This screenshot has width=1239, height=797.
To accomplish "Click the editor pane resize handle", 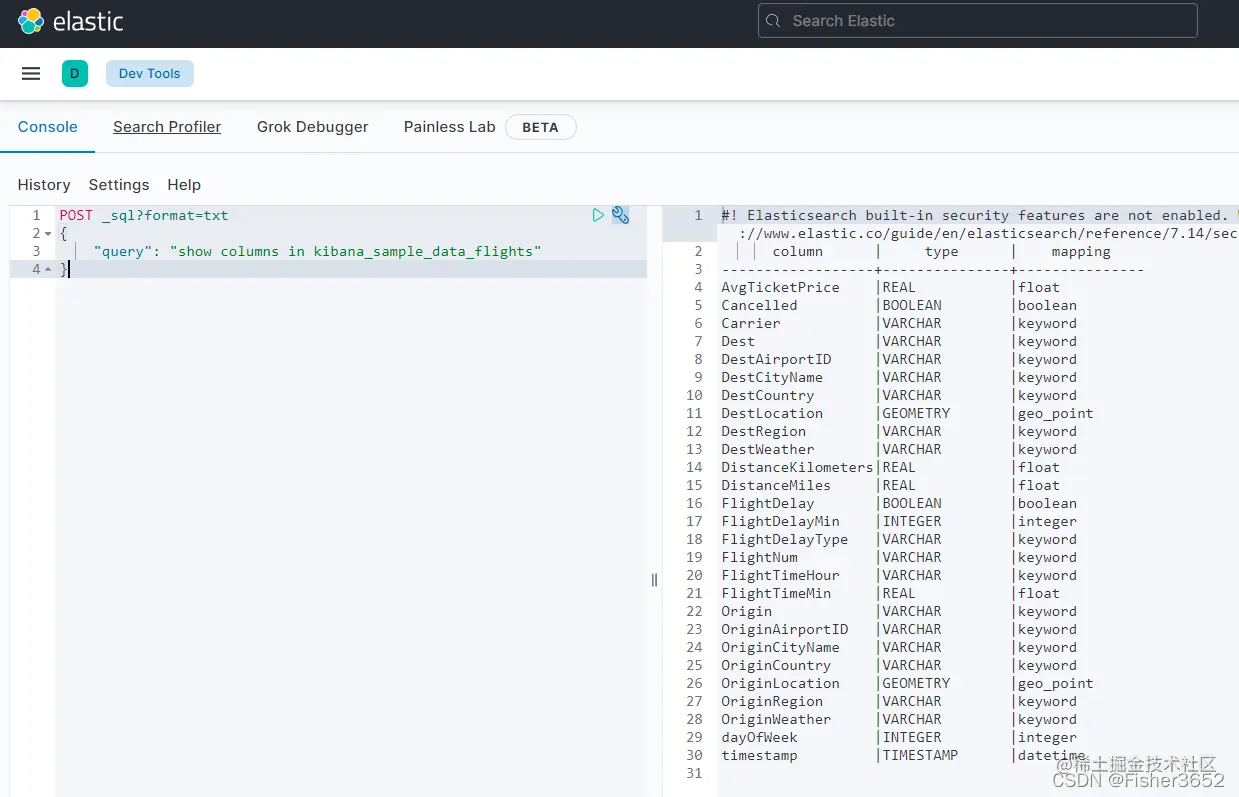I will pos(655,580).
